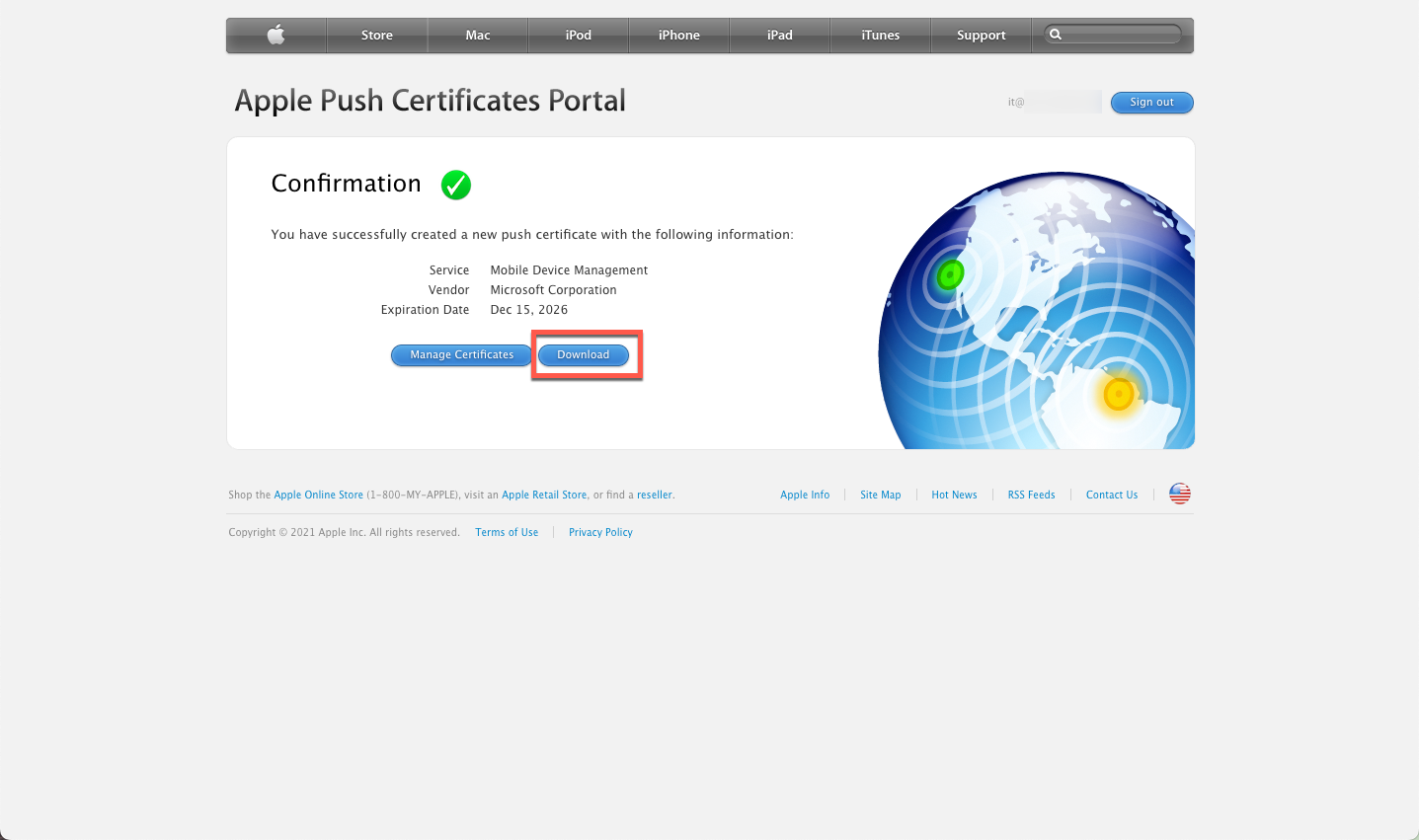Viewport: 1419px width, 840px height.
Task: Focus the search input field
Action: [x=1122, y=35]
